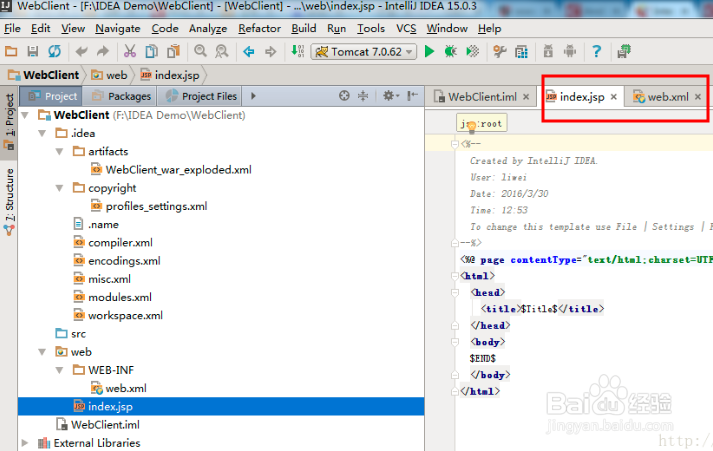713x451 pixels.
Task: Open the Navigate menu
Action: click(x=118, y=29)
